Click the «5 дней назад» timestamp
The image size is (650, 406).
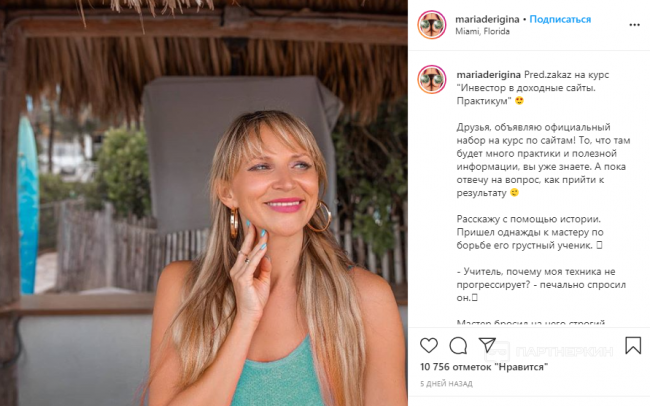click(447, 384)
